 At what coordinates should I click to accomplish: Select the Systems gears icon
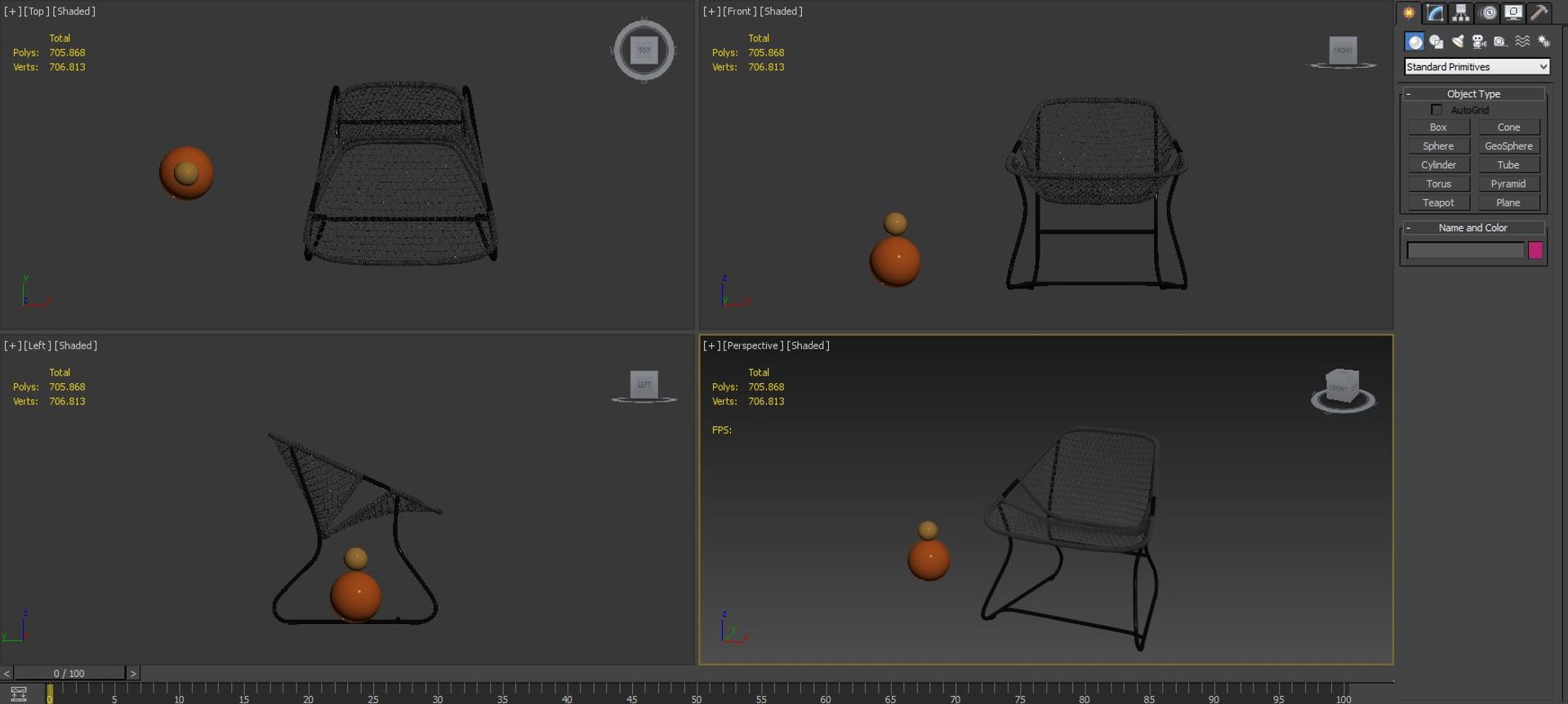[1543, 41]
